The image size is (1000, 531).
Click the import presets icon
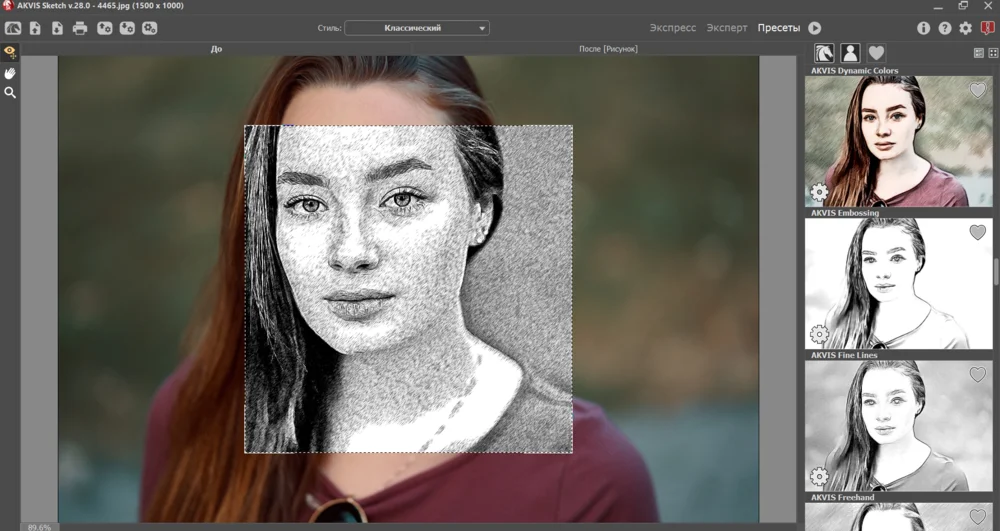(x=104, y=28)
